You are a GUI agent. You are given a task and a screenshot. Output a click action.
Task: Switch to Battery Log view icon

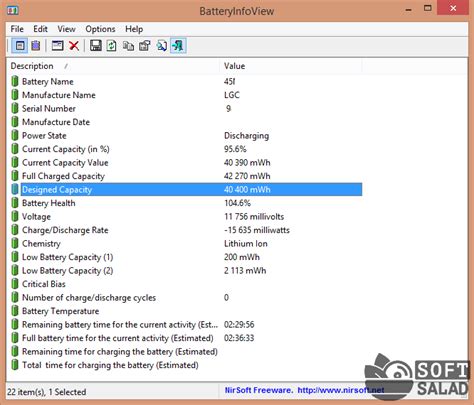click(36, 46)
